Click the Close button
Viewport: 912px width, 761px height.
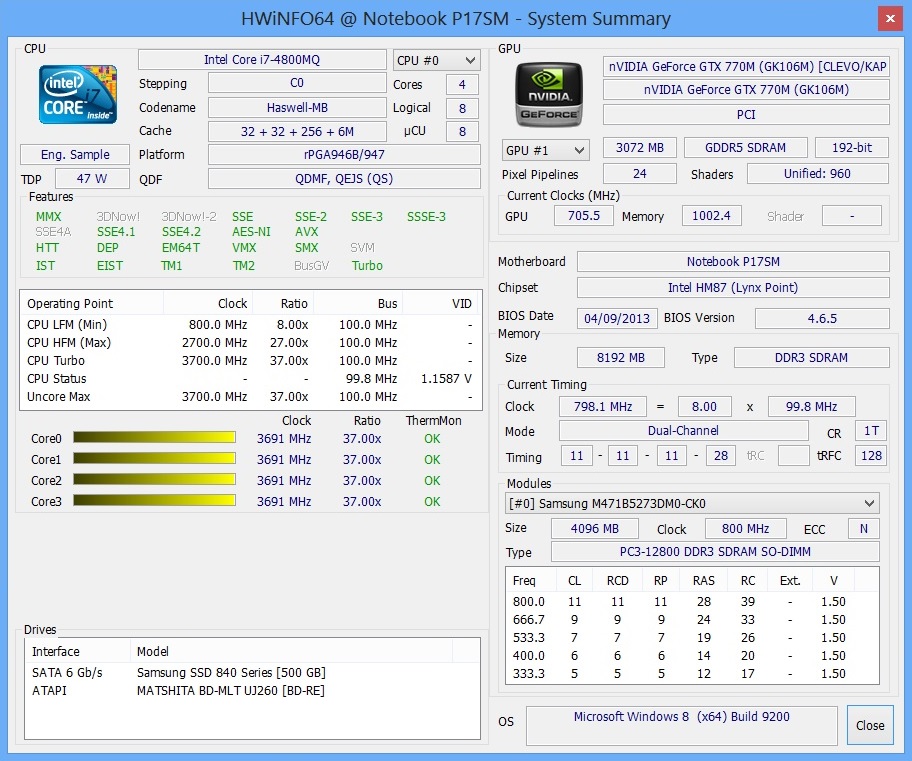[x=870, y=726]
